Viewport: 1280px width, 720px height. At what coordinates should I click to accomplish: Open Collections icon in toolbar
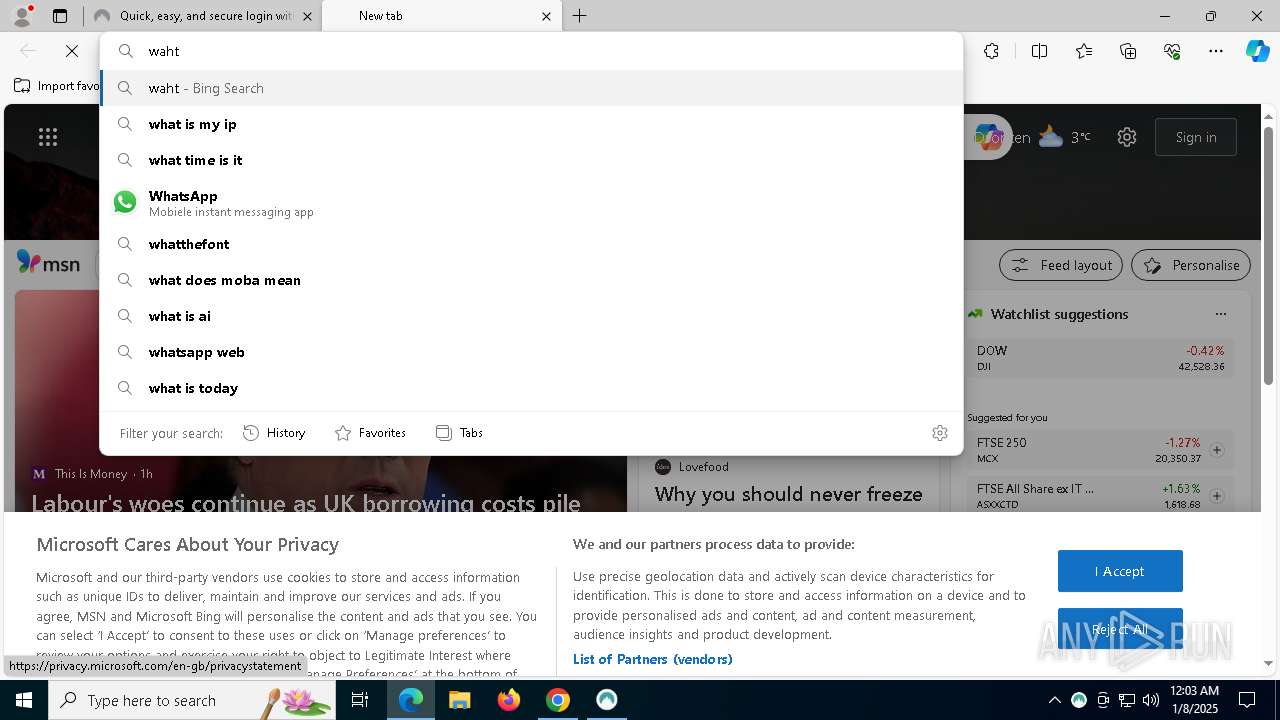pos(1129,51)
